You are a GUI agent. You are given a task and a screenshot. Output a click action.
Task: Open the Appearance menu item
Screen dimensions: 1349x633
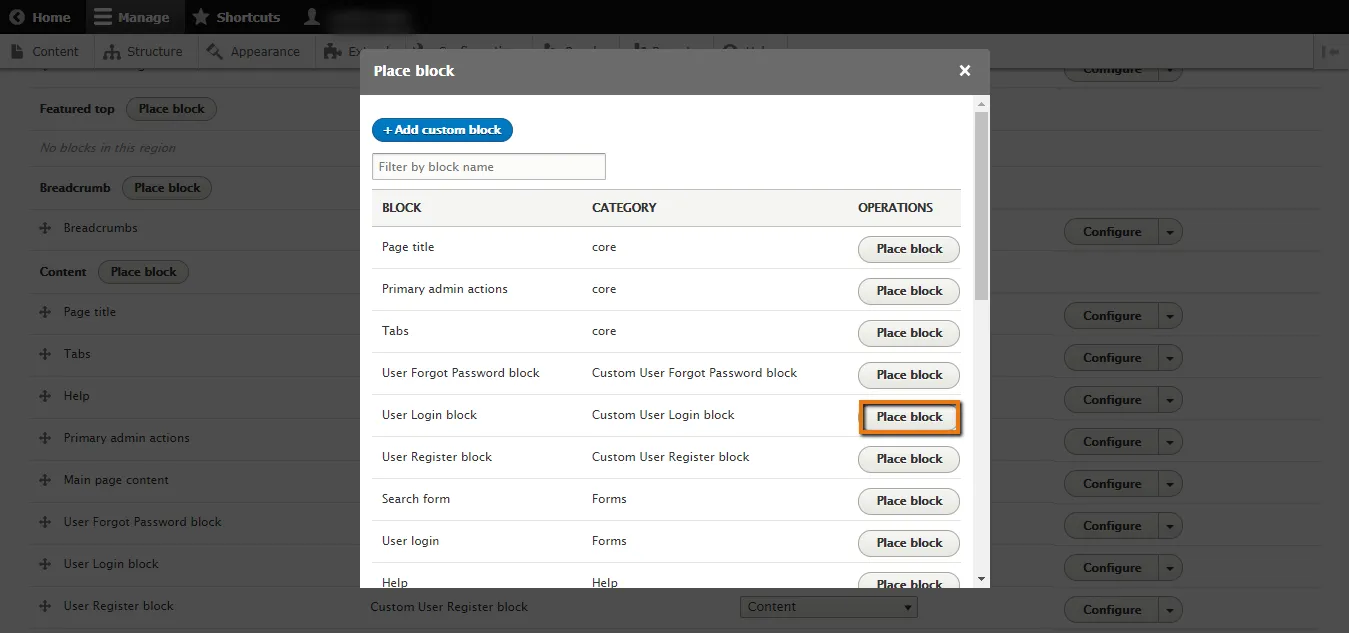point(254,51)
